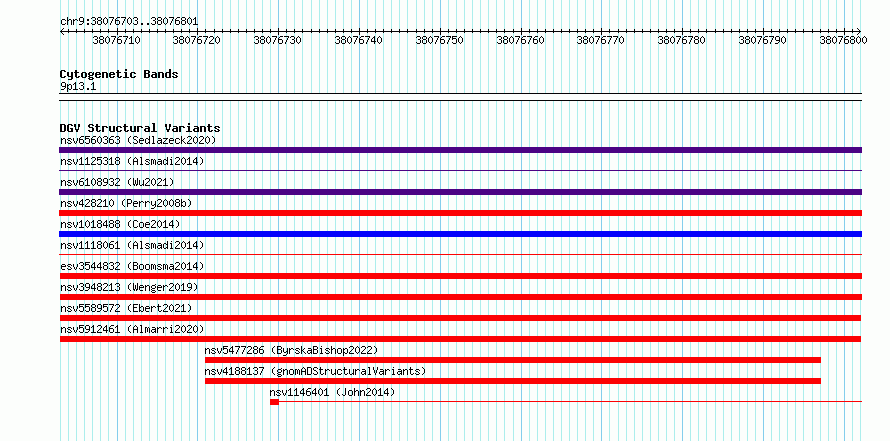This screenshot has height=441, width=890.
Task: Click the 38076770 ruler position
Action: pos(601,40)
